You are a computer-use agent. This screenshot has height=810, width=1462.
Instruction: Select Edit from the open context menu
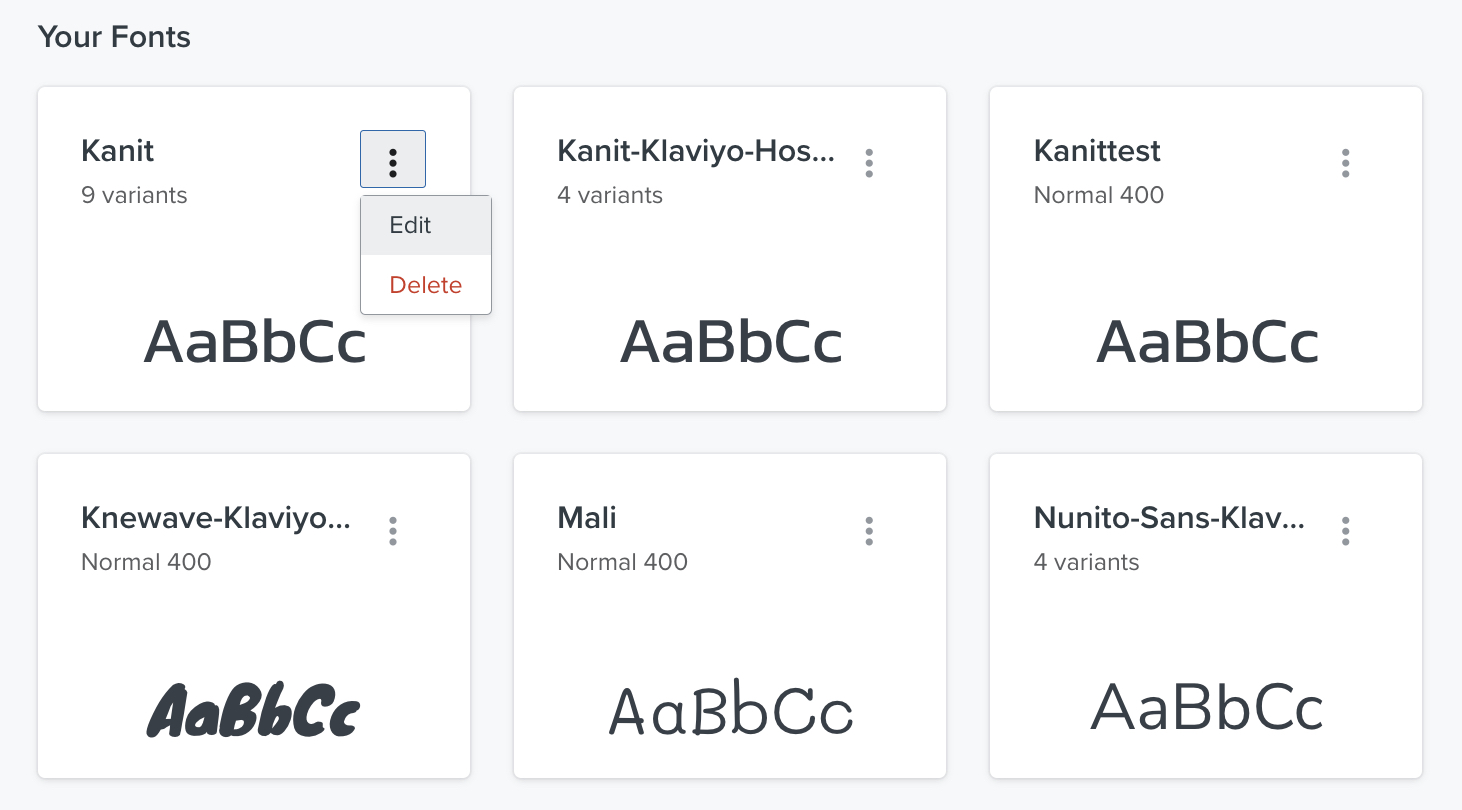pos(410,225)
